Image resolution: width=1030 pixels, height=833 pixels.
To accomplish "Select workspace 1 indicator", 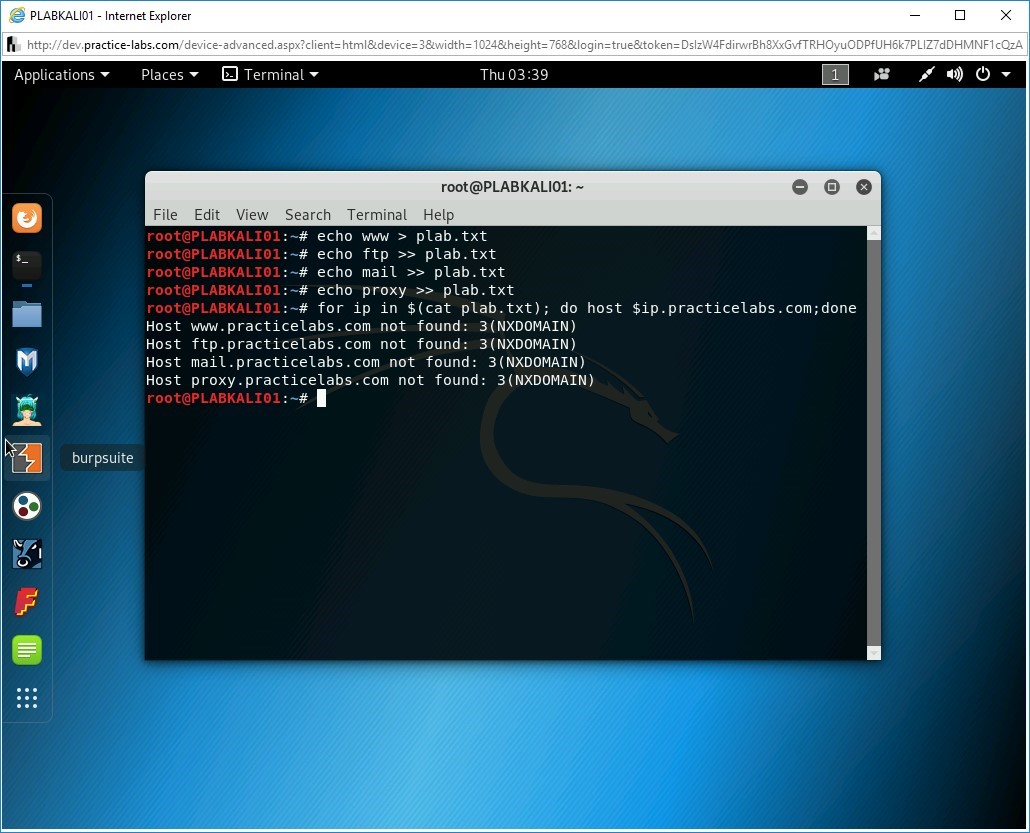I will point(835,75).
